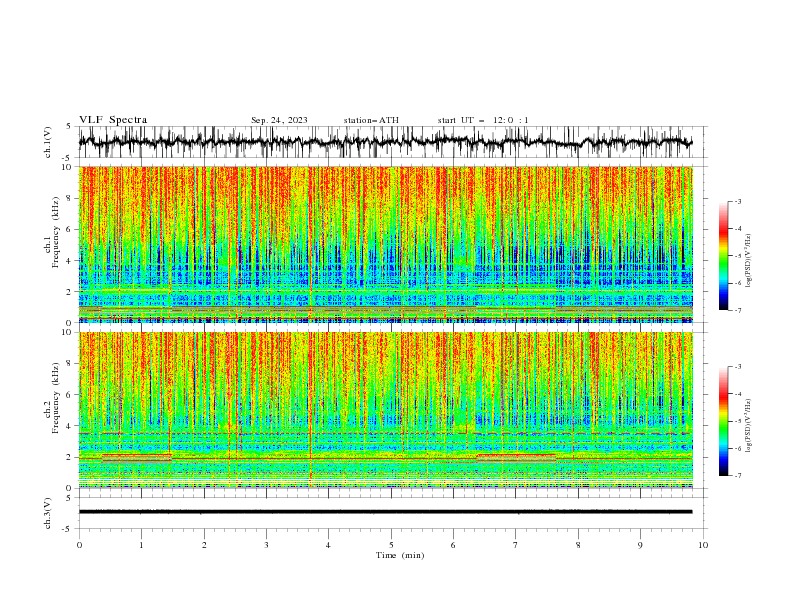Click the time axis tick label '9'
This screenshot has height=612, width=792.
point(640,545)
